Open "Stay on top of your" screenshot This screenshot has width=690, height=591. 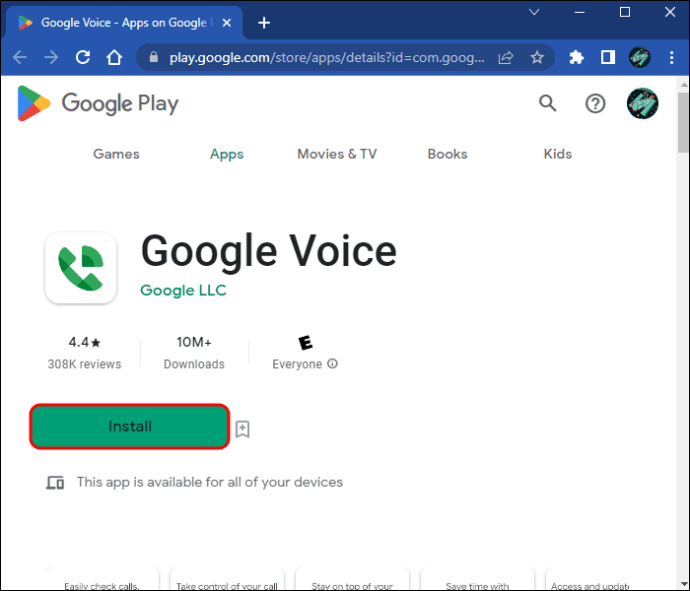pos(352,579)
